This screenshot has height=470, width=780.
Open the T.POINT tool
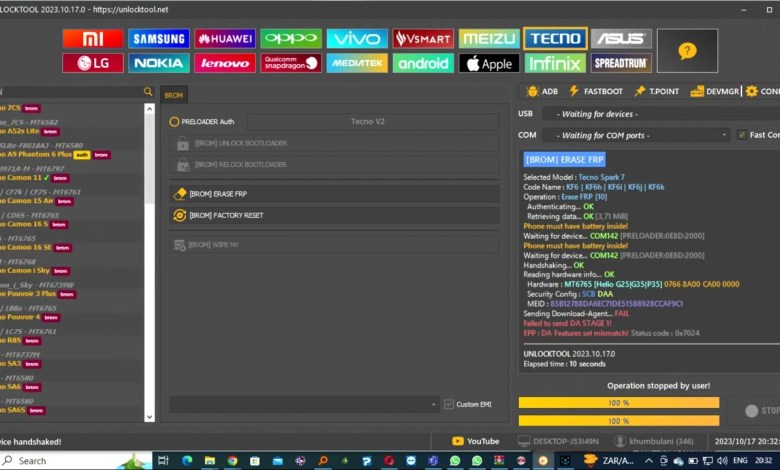(x=657, y=92)
